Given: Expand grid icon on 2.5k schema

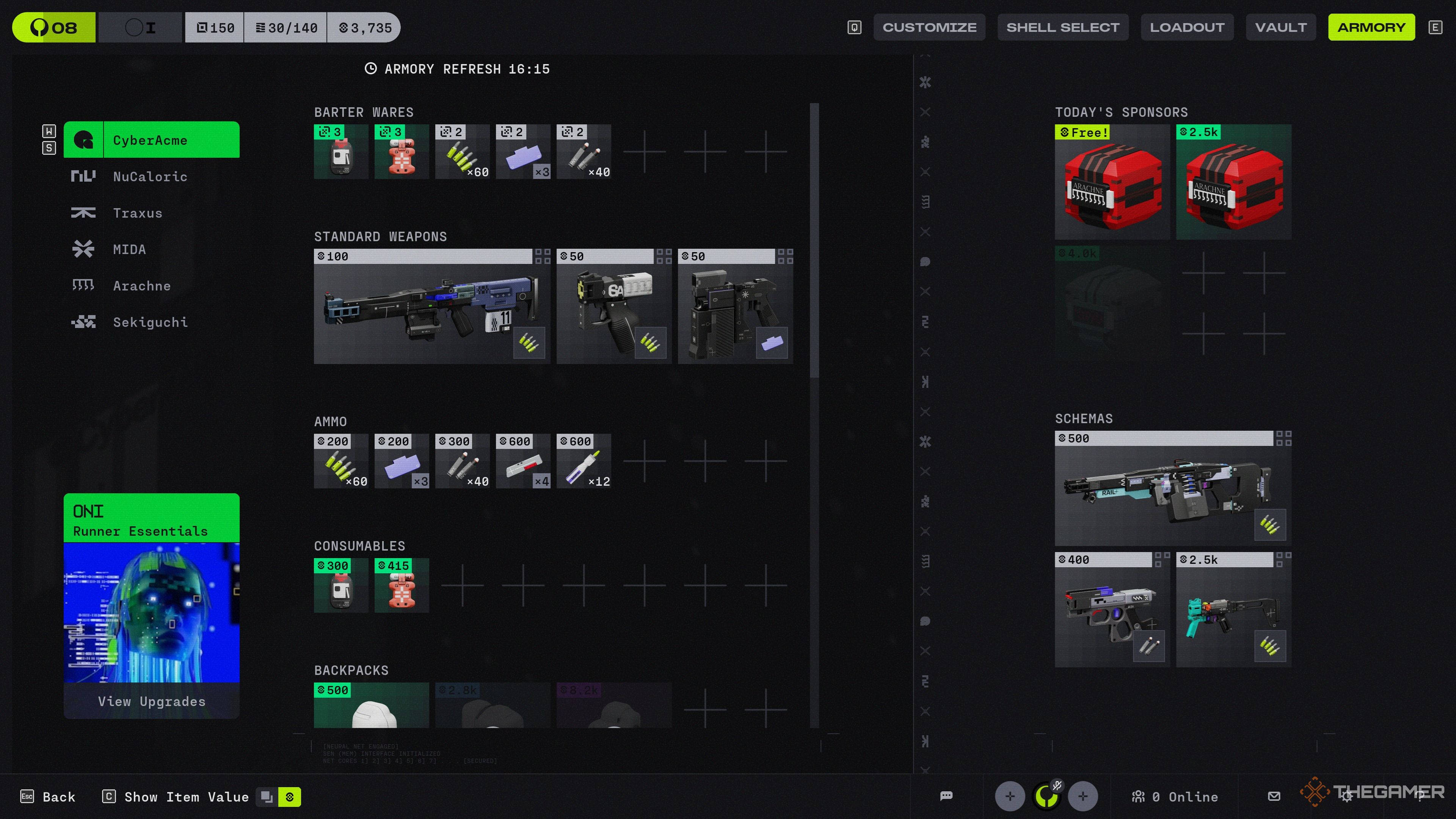Looking at the screenshot, I should [x=1283, y=560].
